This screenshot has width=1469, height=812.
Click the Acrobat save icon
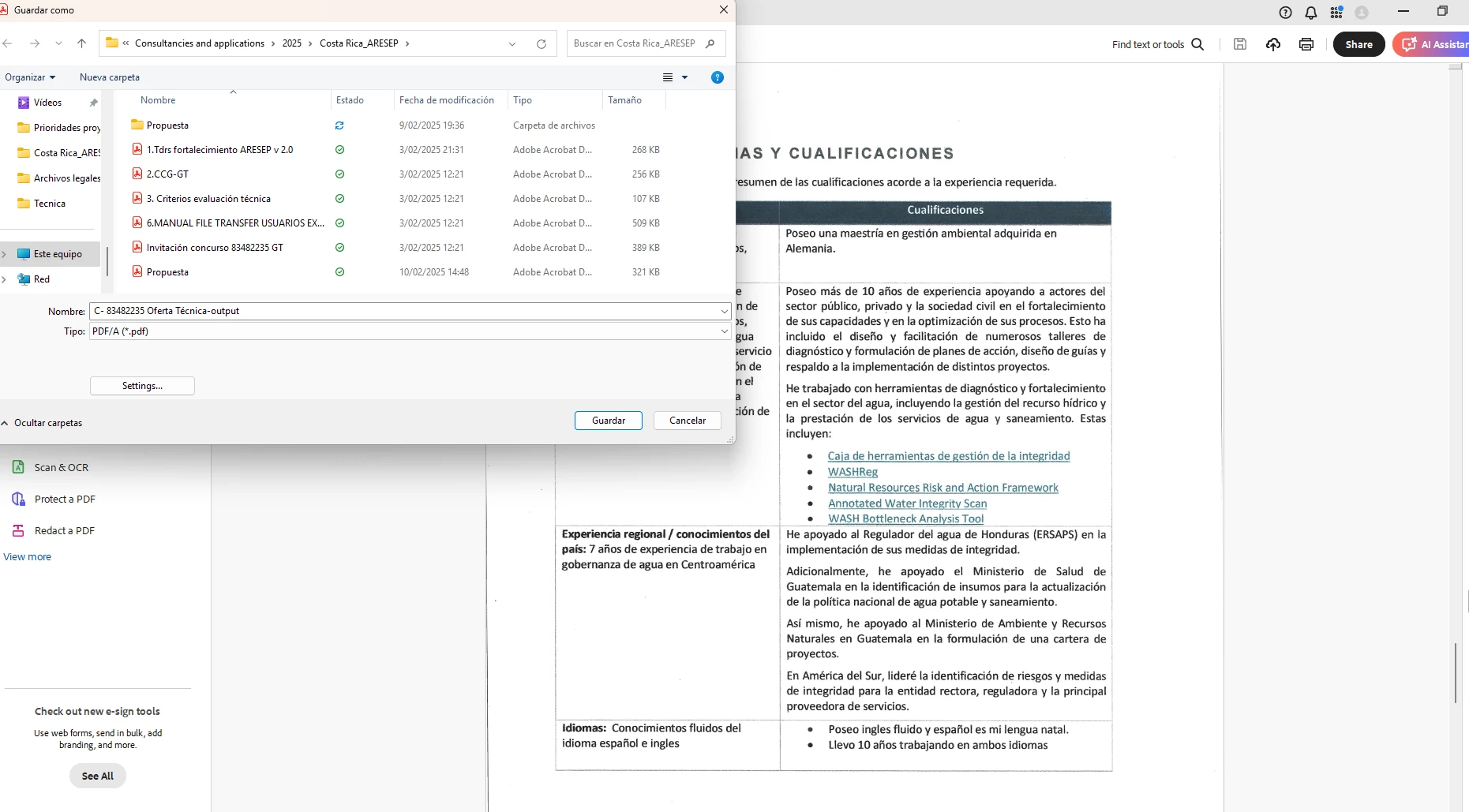[1240, 44]
